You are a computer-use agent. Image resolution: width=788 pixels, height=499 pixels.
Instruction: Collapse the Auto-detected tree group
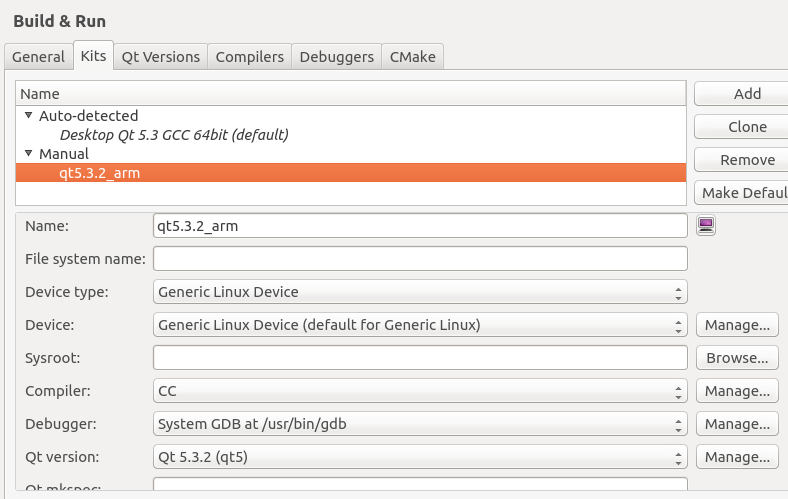(29, 116)
